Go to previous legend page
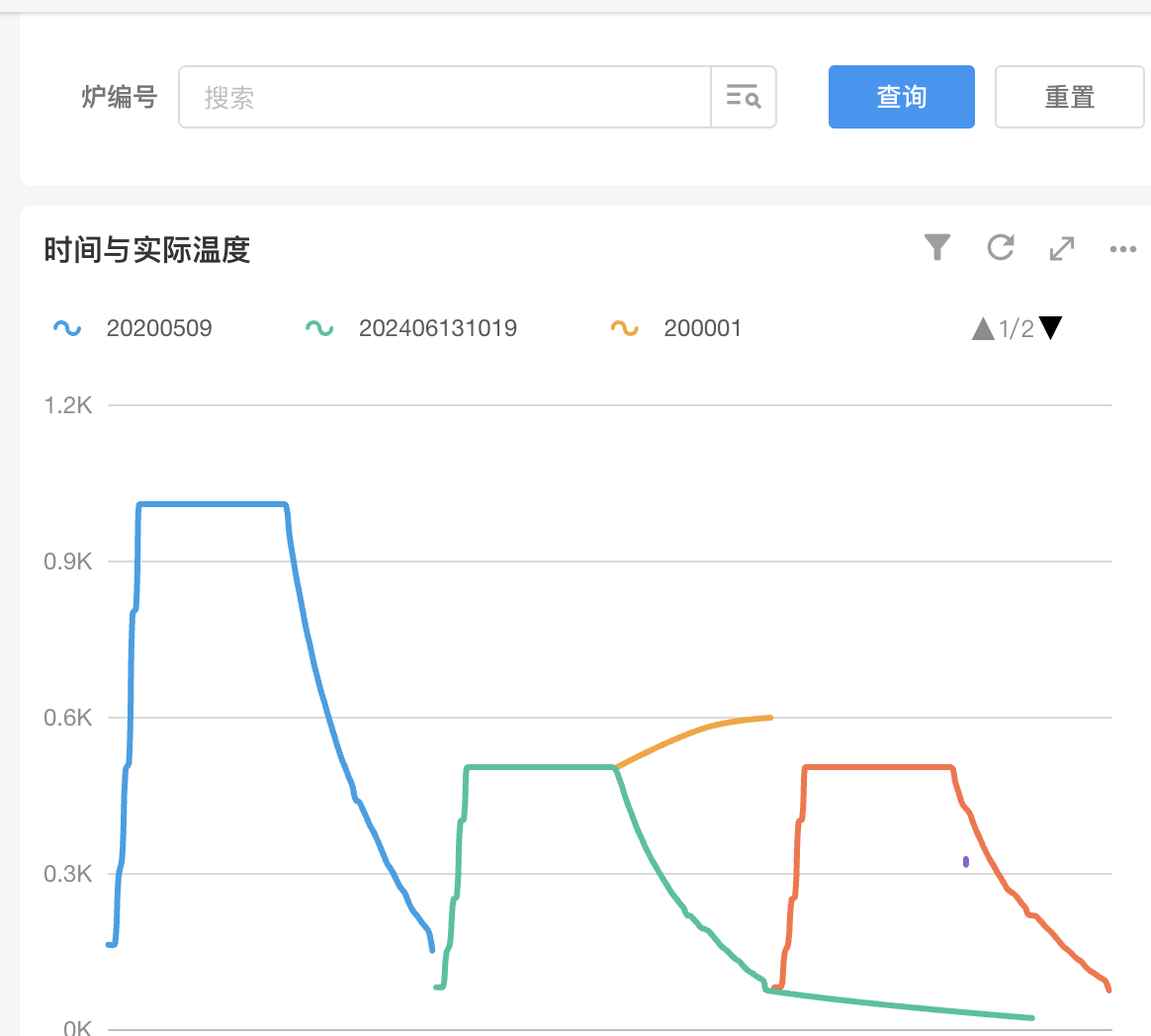Viewport: 1151px width, 1036px height. pos(983,328)
